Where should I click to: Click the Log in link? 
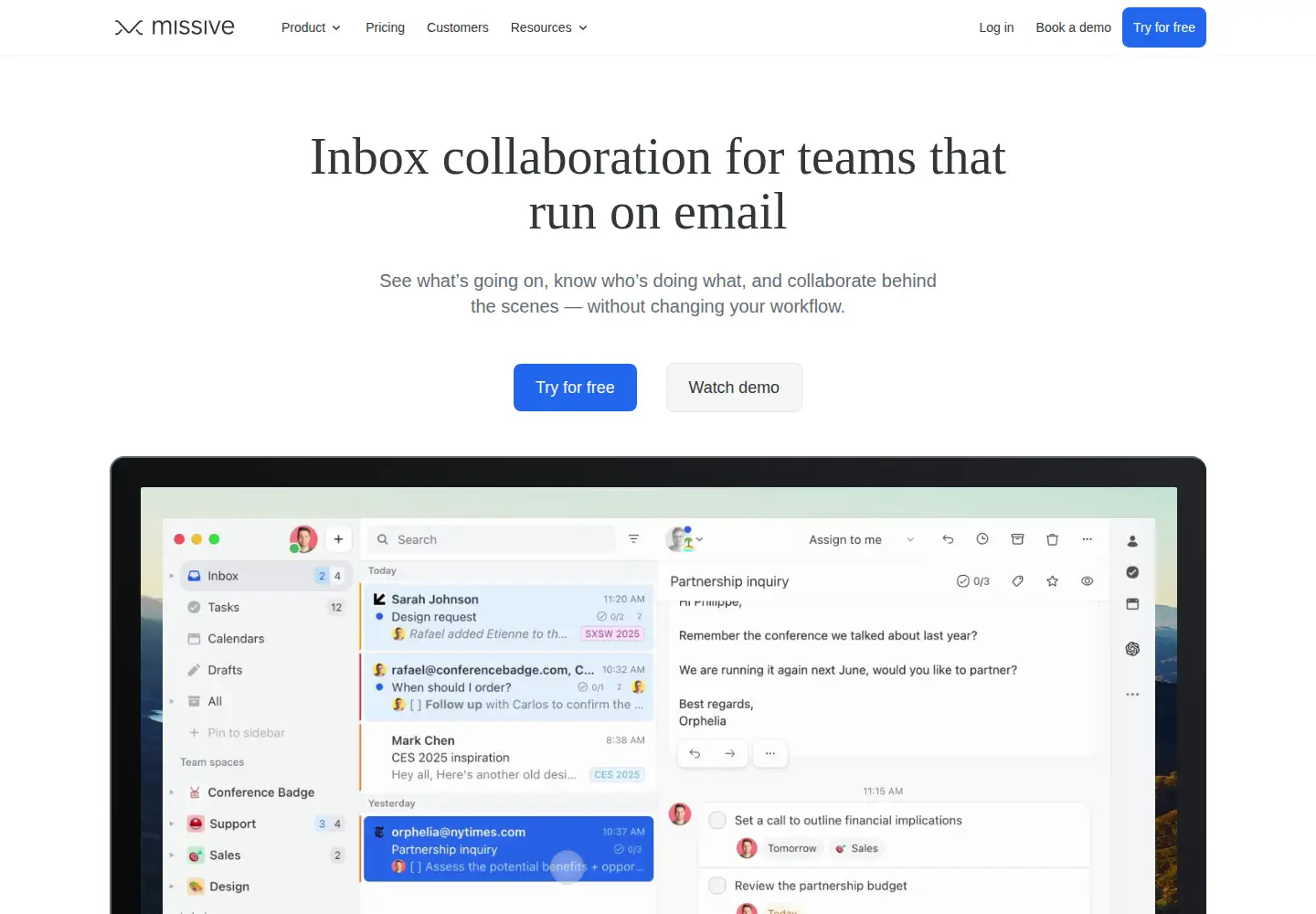point(996,27)
